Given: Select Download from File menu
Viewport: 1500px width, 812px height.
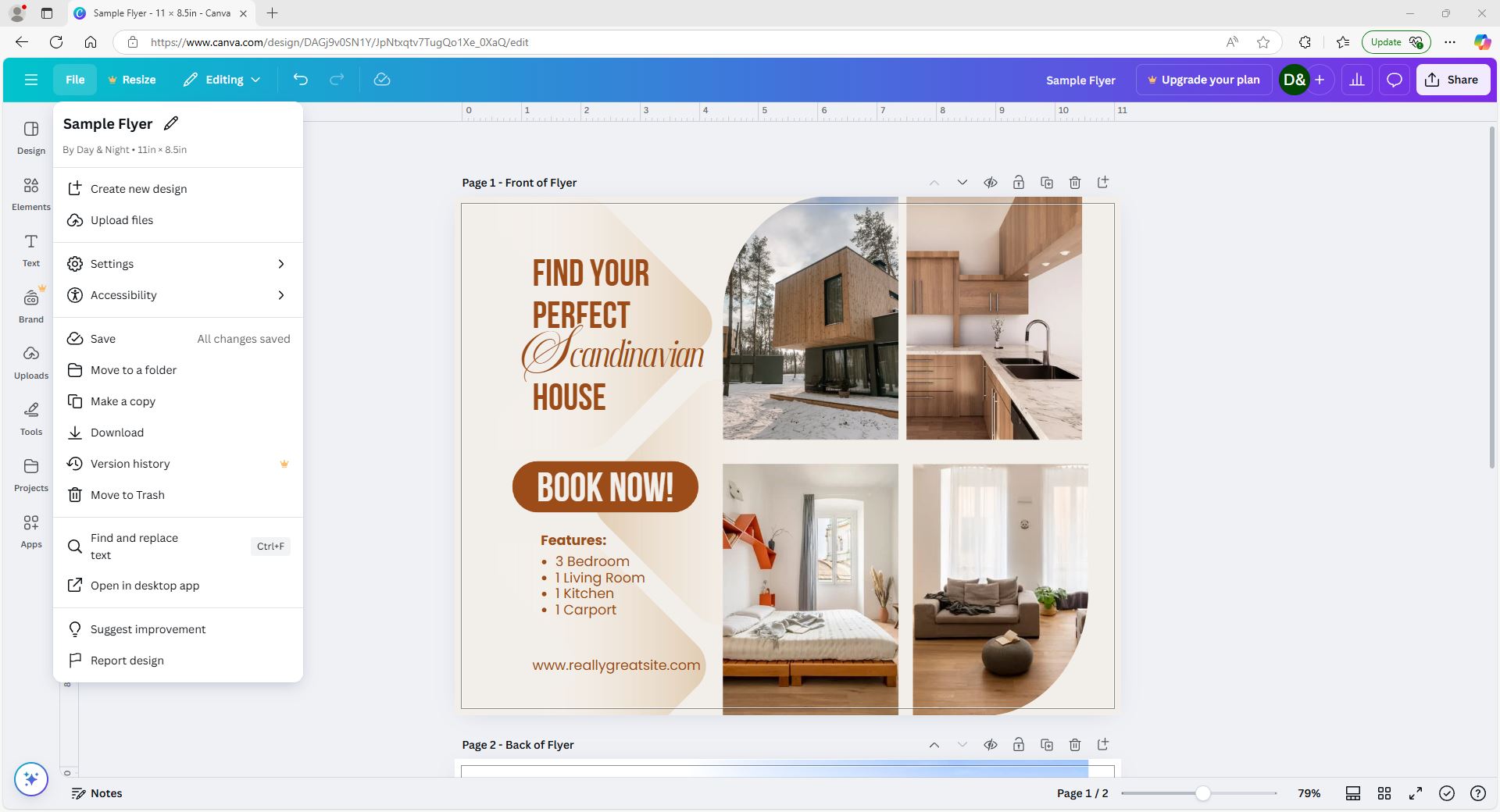Looking at the screenshot, I should coord(116,432).
